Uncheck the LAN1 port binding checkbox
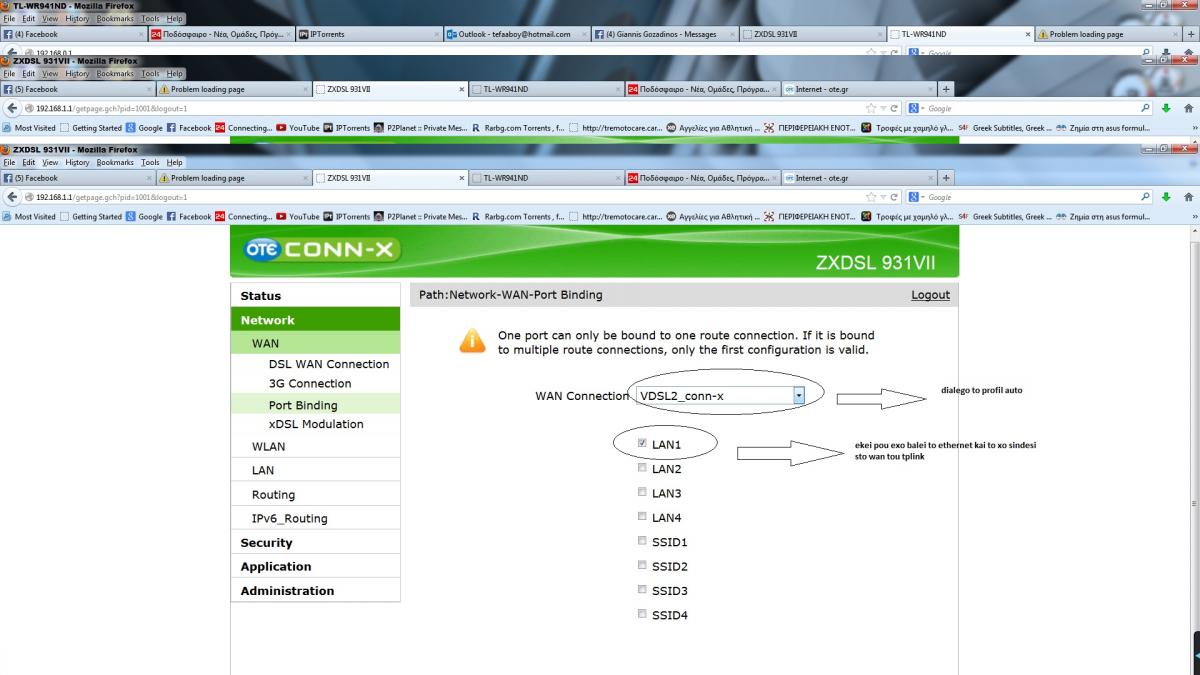This screenshot has height=675, width=1200. coord(642,443)
